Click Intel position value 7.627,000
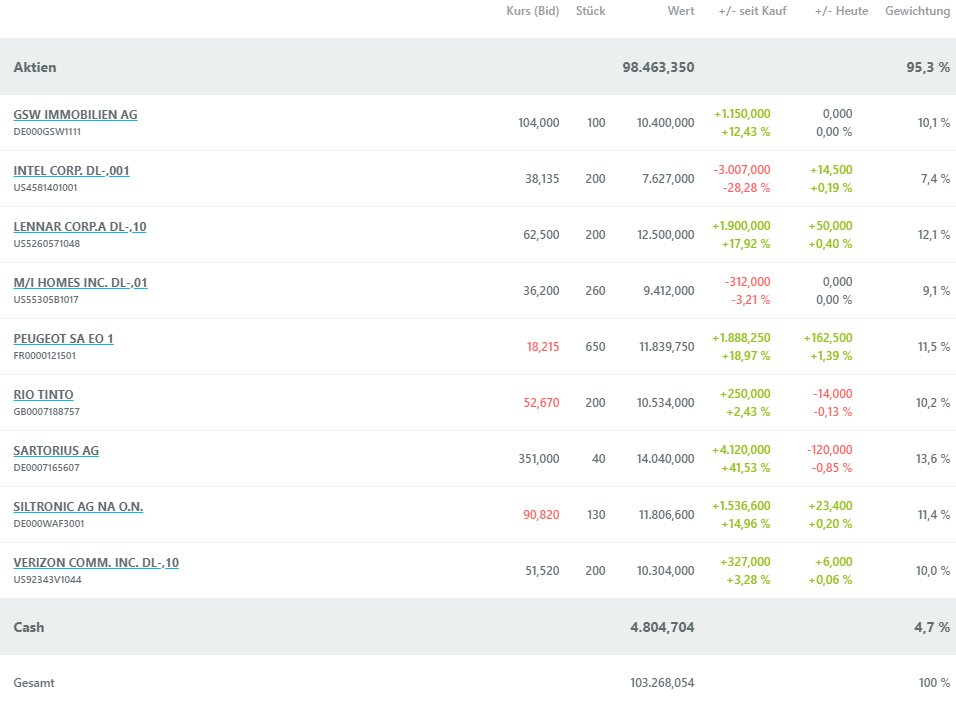 [x=668, y=179]
